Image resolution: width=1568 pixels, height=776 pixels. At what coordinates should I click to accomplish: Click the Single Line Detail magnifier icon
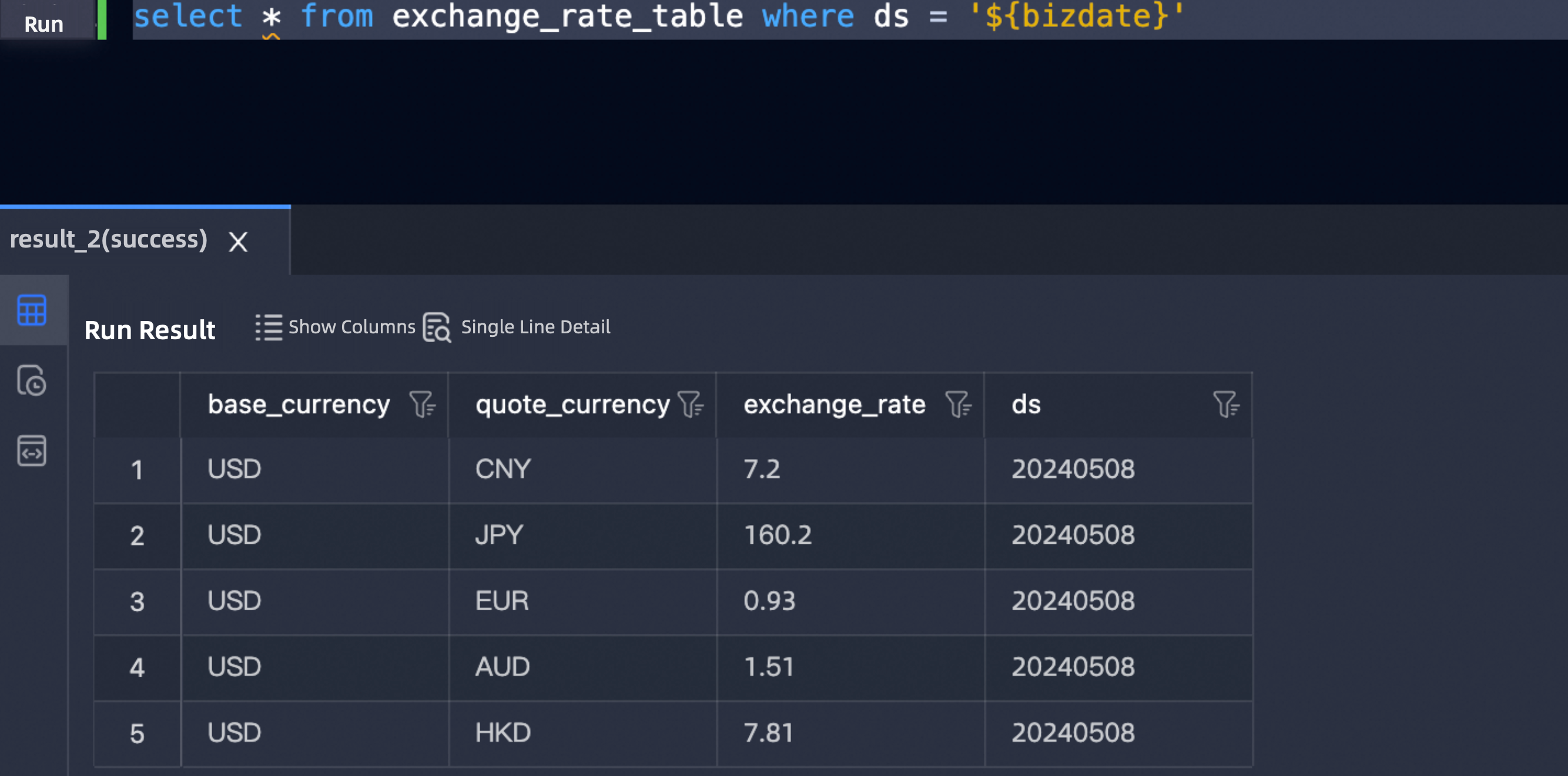pos(437,327)
